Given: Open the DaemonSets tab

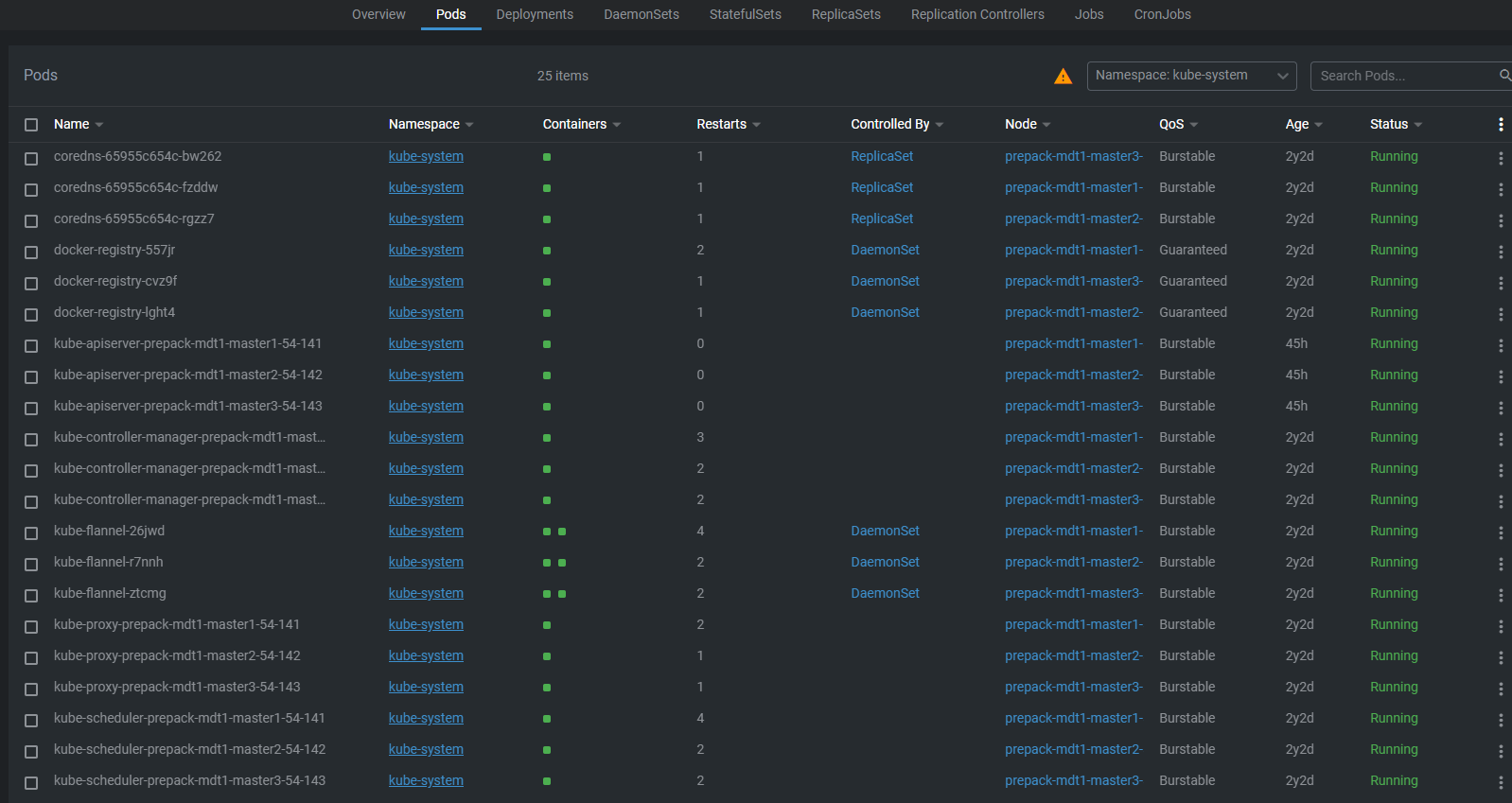Looking at the screenshot, I should [x=642, y=14].
